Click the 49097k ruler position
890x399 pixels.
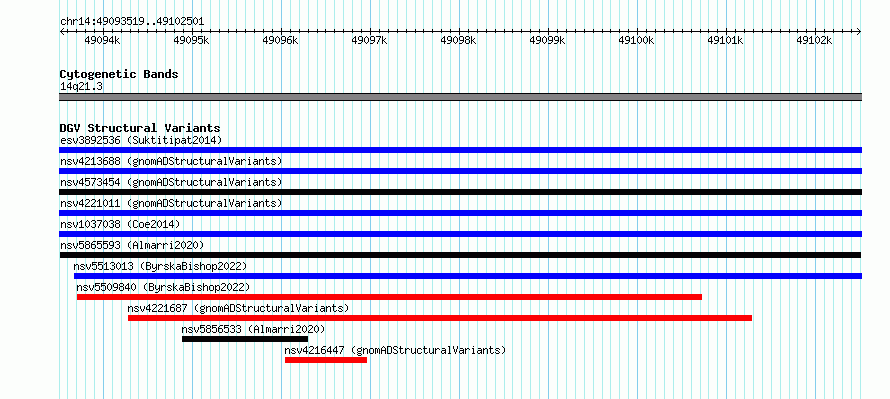pos(370,40)
